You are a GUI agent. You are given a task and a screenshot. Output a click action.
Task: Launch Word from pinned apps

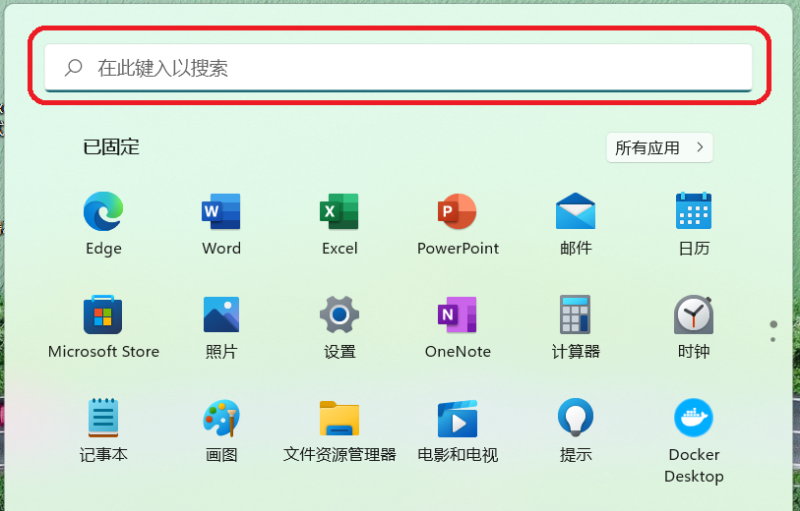[x=221, y=223]
